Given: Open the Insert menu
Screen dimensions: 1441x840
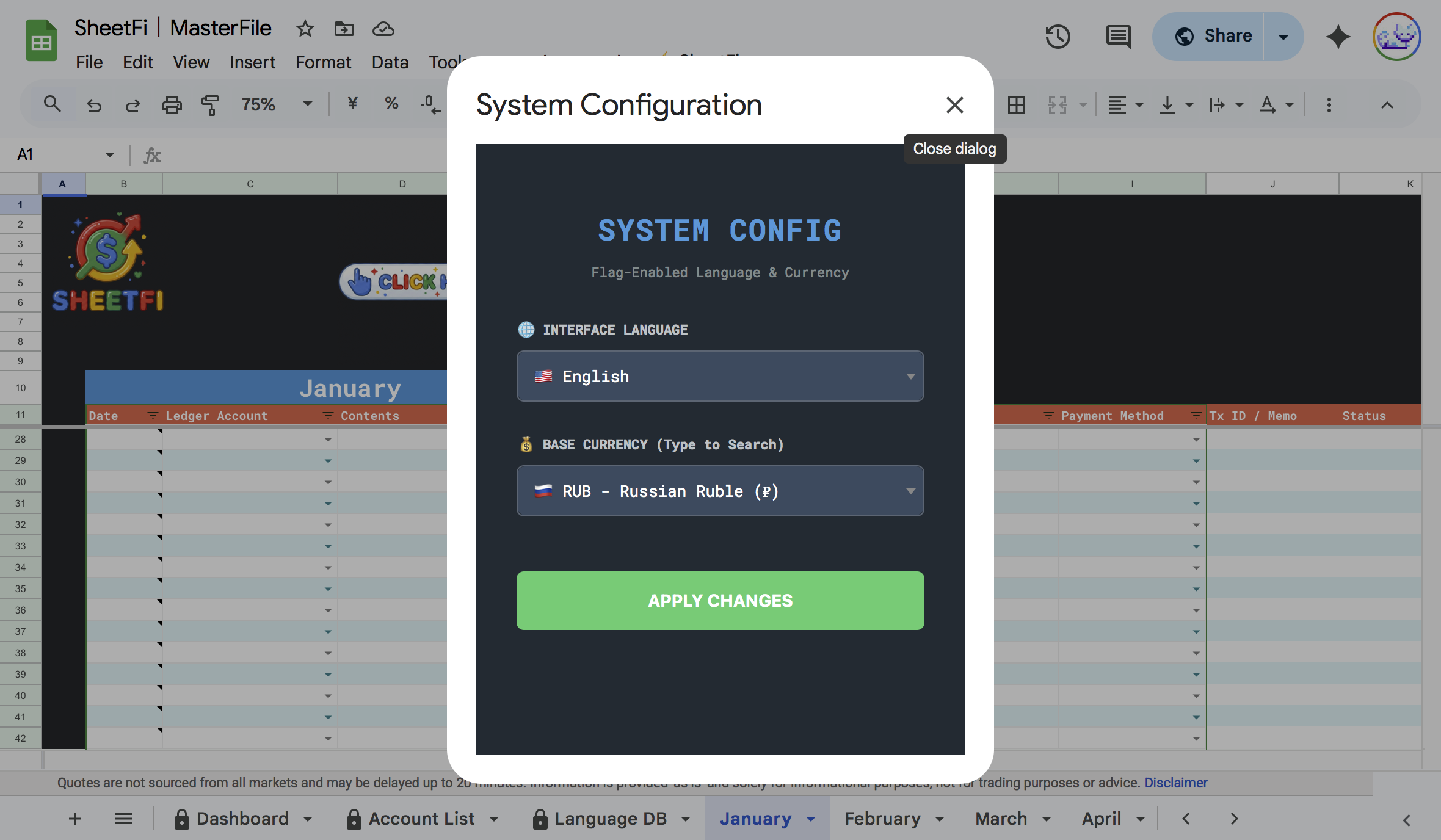Looking at the screenshot, I should click(x=252, y=62).
